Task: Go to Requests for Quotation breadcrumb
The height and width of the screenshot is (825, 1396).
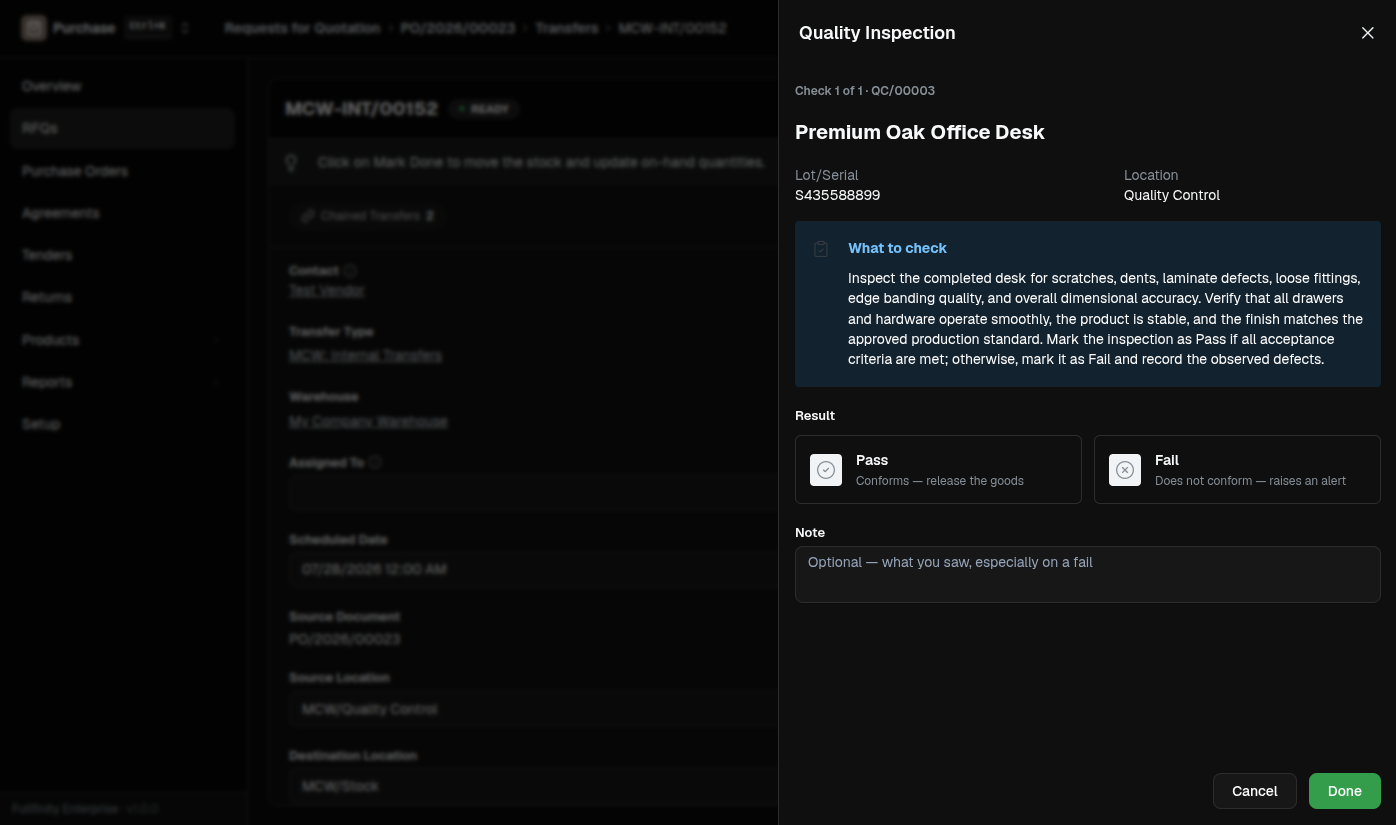Action: click(302, 28)
